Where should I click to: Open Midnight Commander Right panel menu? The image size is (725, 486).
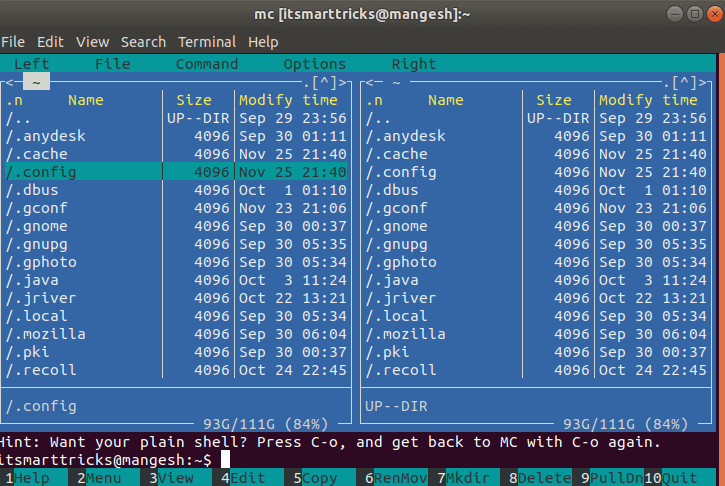click(x=414, y=64)
